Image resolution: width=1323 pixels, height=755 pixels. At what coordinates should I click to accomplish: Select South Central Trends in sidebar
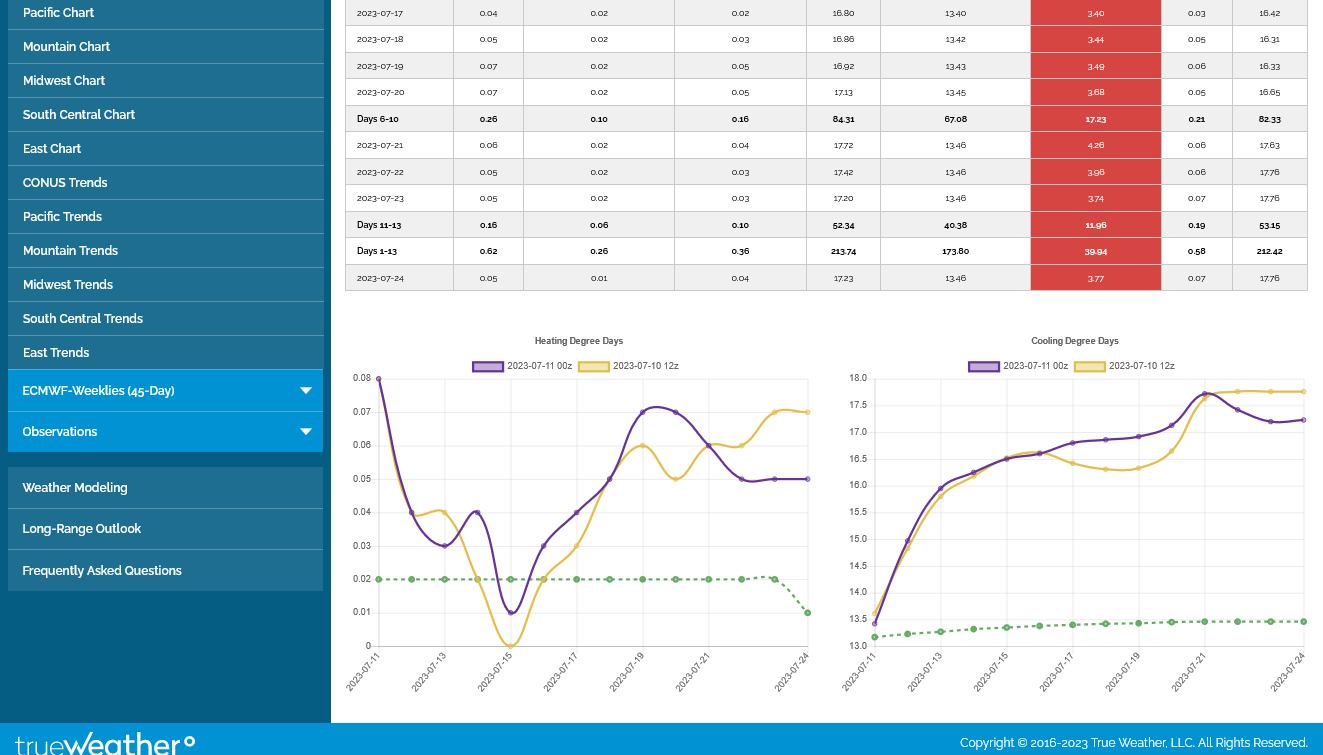pos(83,319)
